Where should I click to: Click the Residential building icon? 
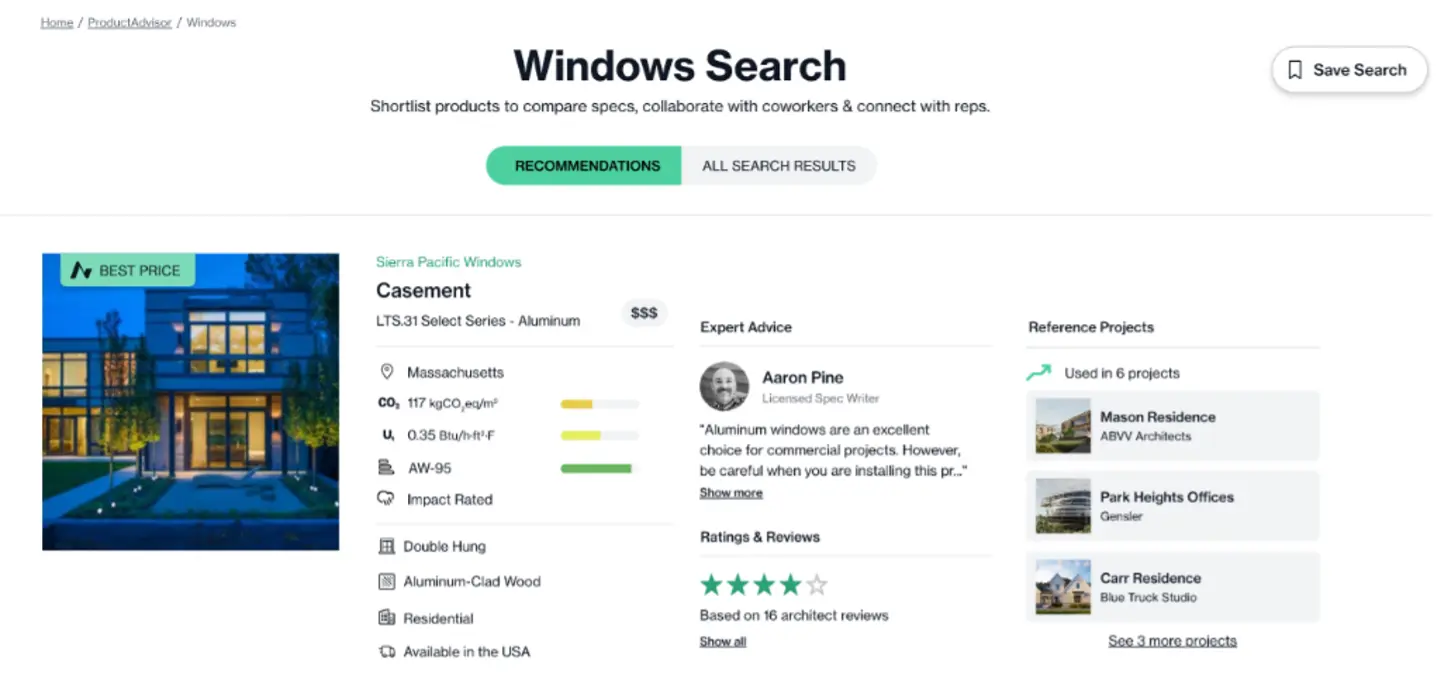click(387, 618)
